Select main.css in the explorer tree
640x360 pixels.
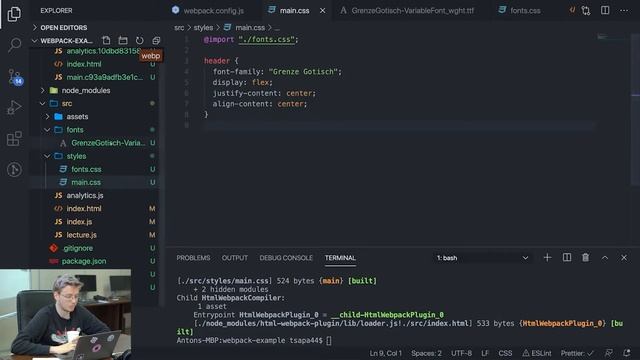click(86, 182)
